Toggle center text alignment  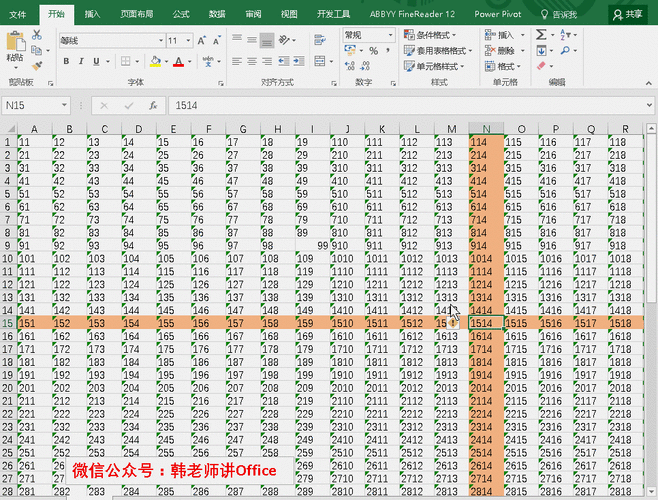pyautogui.click(x=252, y=61)
